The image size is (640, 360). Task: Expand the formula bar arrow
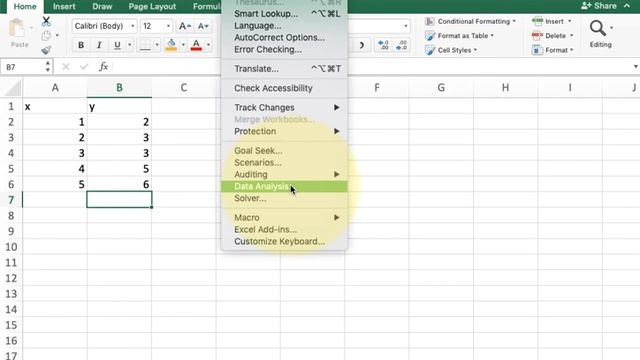(x=636, y=67)
